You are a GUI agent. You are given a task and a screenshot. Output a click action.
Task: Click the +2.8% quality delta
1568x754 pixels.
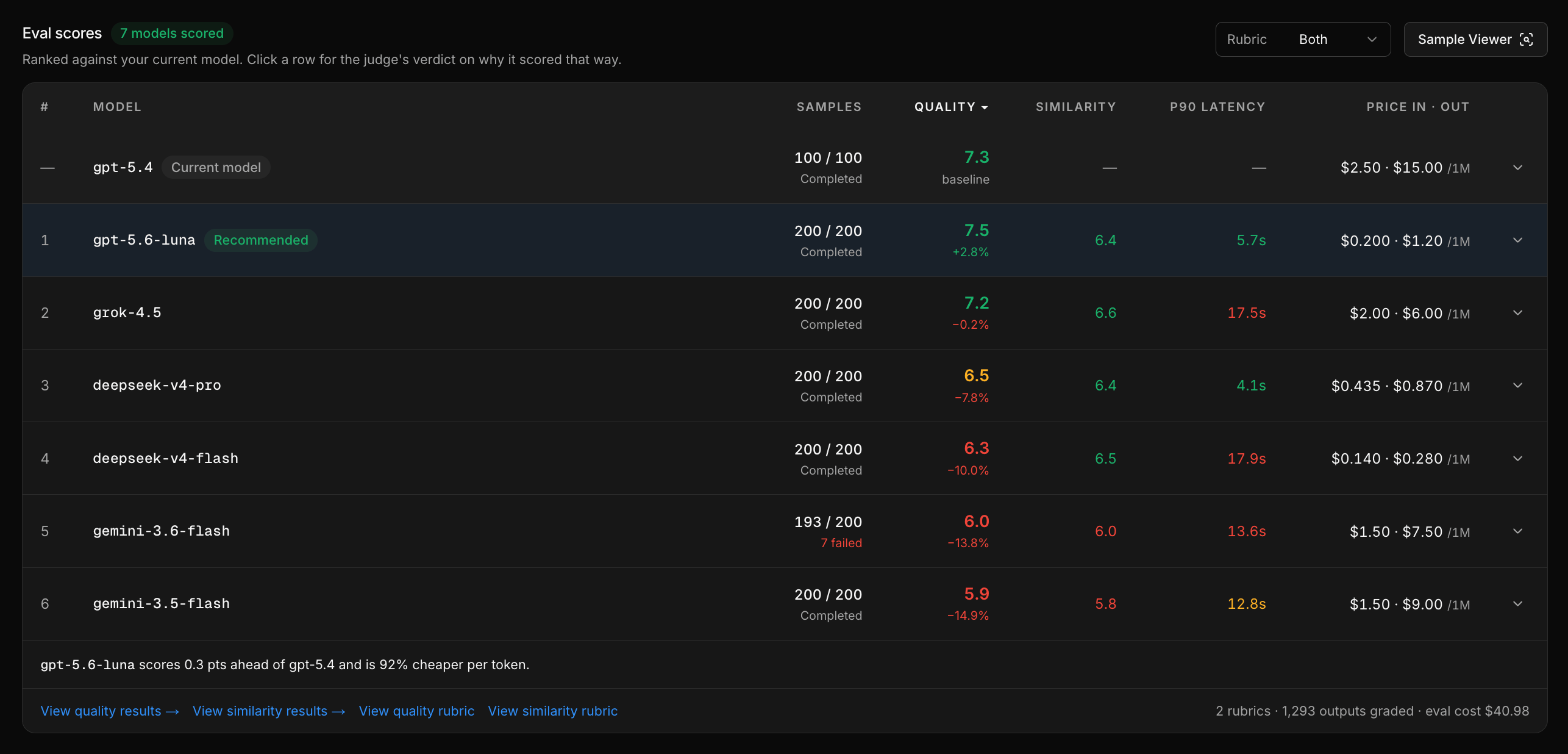click(x=971, y=252)
